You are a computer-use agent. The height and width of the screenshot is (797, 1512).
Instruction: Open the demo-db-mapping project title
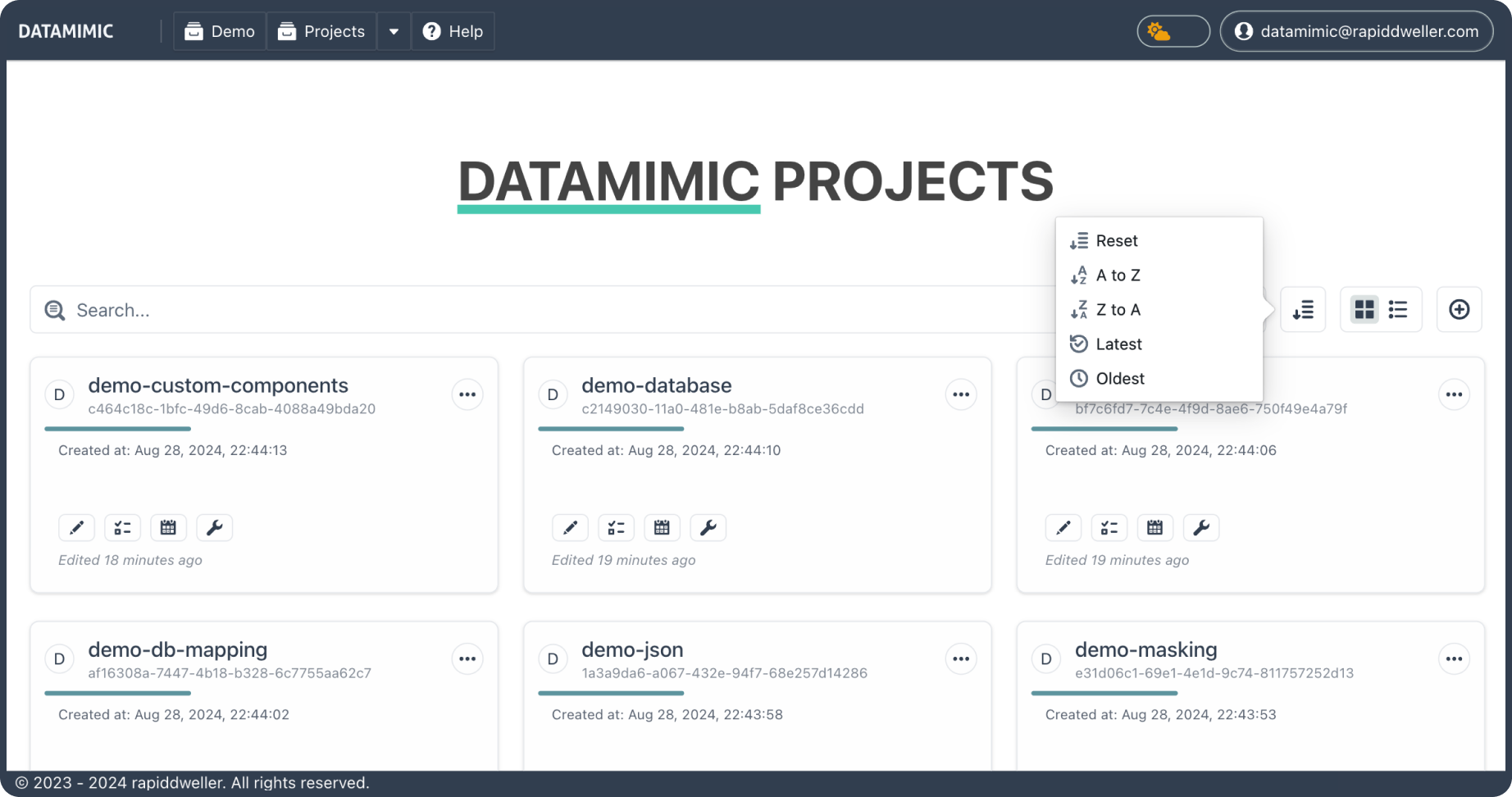(178, 649)
